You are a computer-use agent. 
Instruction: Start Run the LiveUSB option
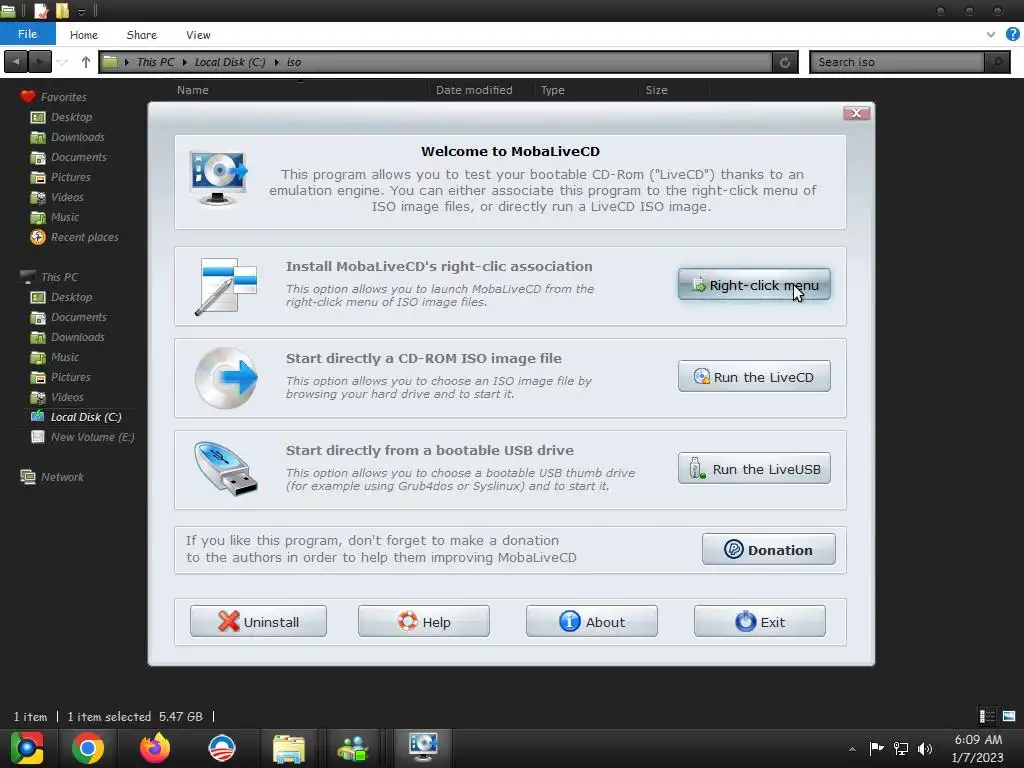pyautogui.click(x=754, y=469)
